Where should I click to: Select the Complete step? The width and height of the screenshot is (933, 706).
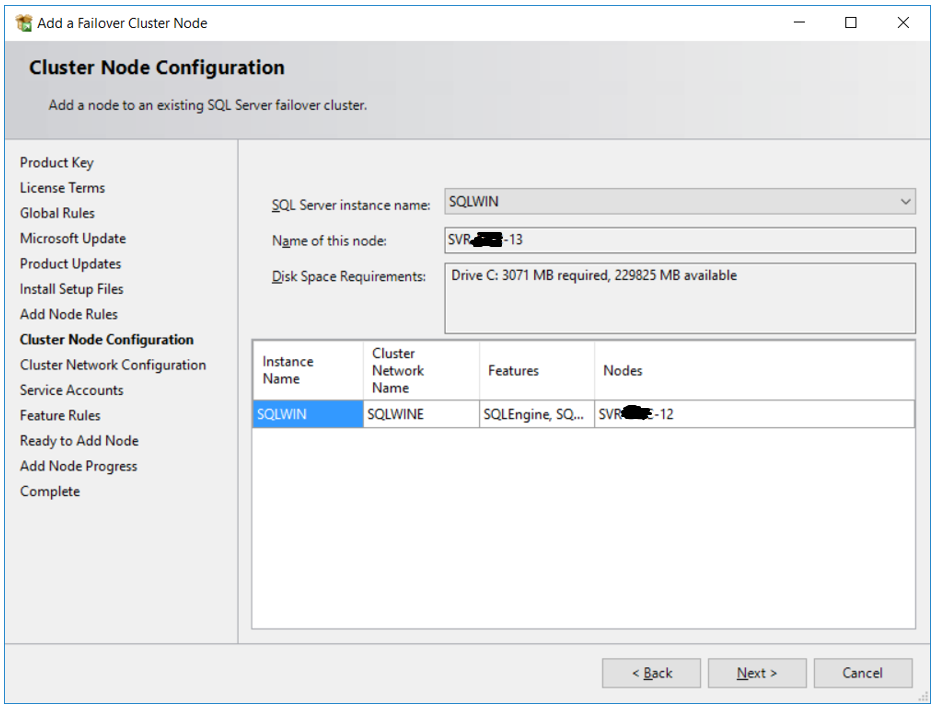[x=50, y=491]
